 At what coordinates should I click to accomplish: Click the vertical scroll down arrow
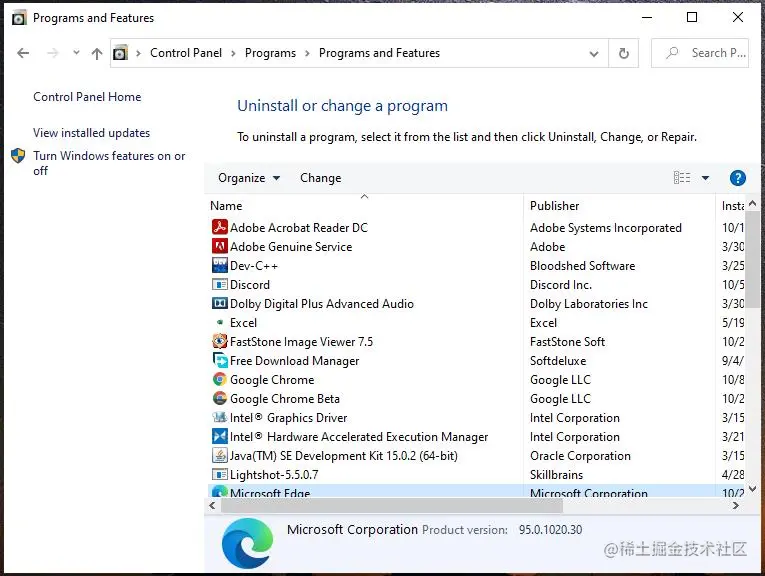(x=752, y=488)
